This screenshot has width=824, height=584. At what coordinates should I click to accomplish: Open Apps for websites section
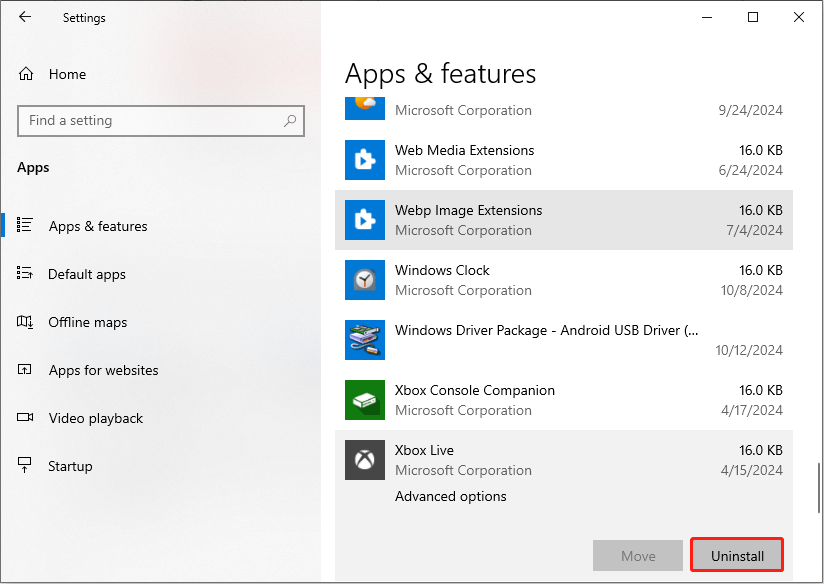(104, 370)
